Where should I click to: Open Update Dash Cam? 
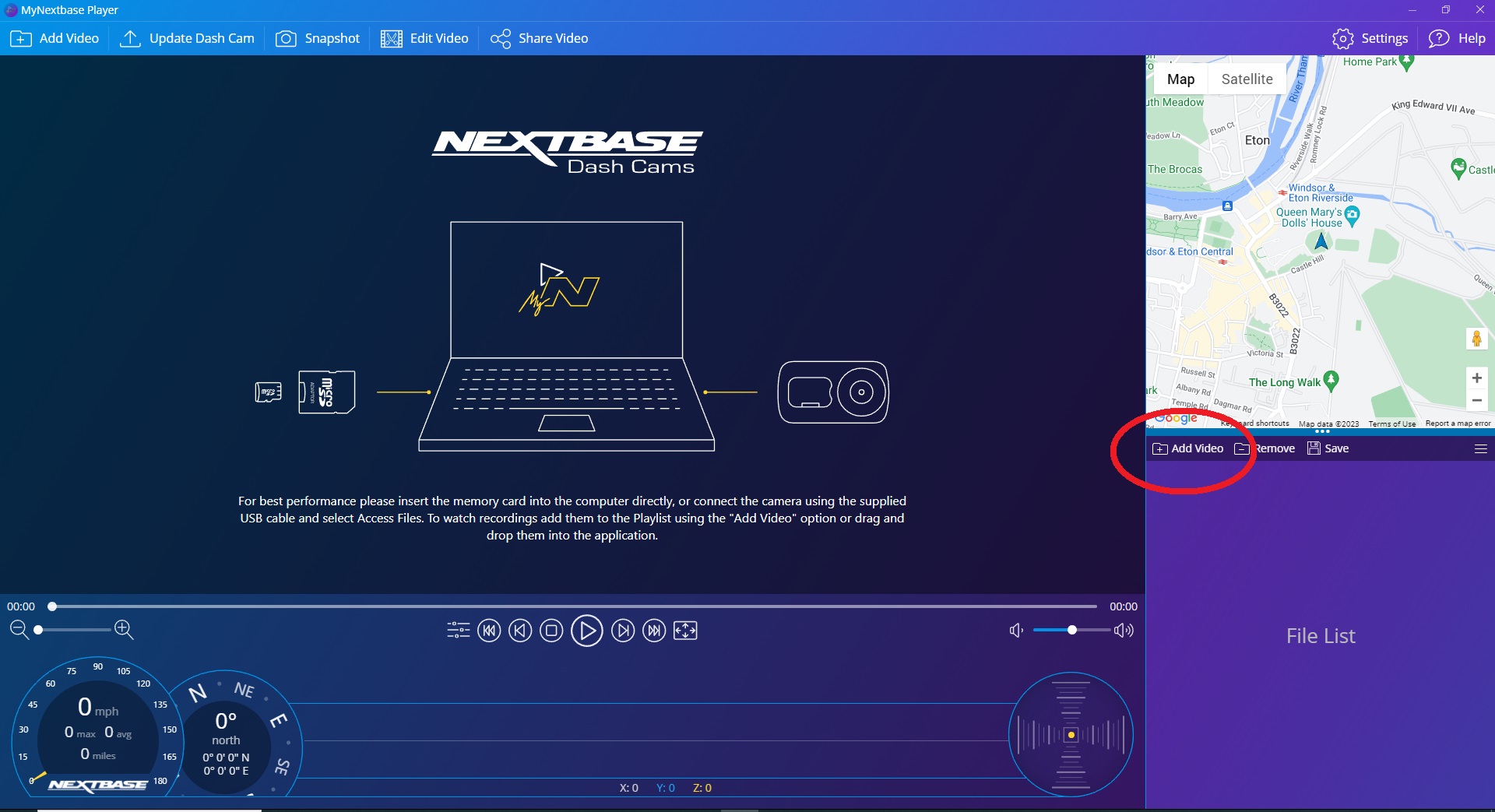point(187,38)
